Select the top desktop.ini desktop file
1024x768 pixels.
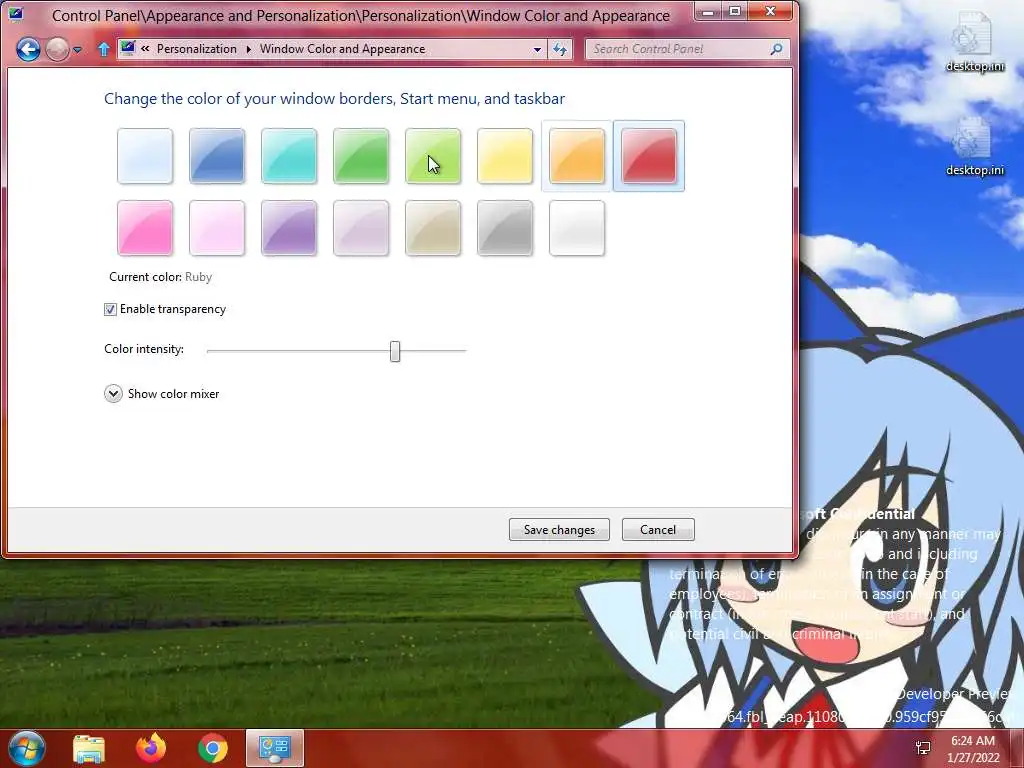[x=974, y=42]
